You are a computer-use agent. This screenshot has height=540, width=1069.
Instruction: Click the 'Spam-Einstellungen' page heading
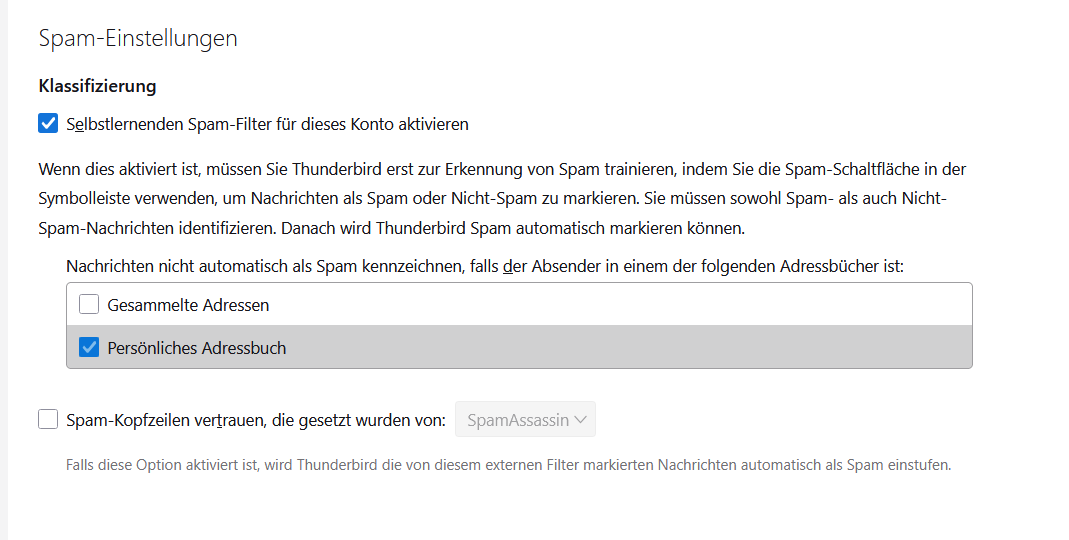(138, 38)
